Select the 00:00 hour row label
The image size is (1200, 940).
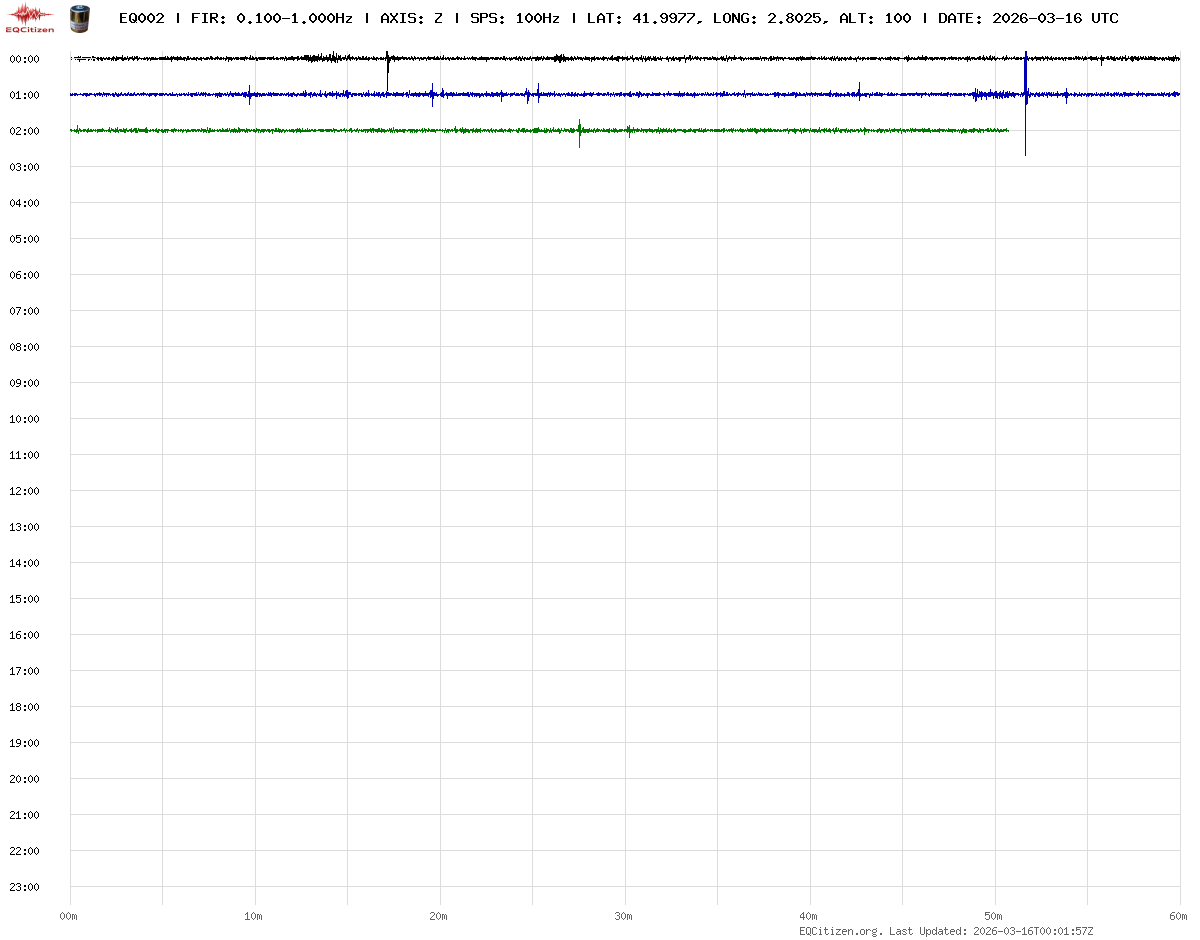coord(24,59)
